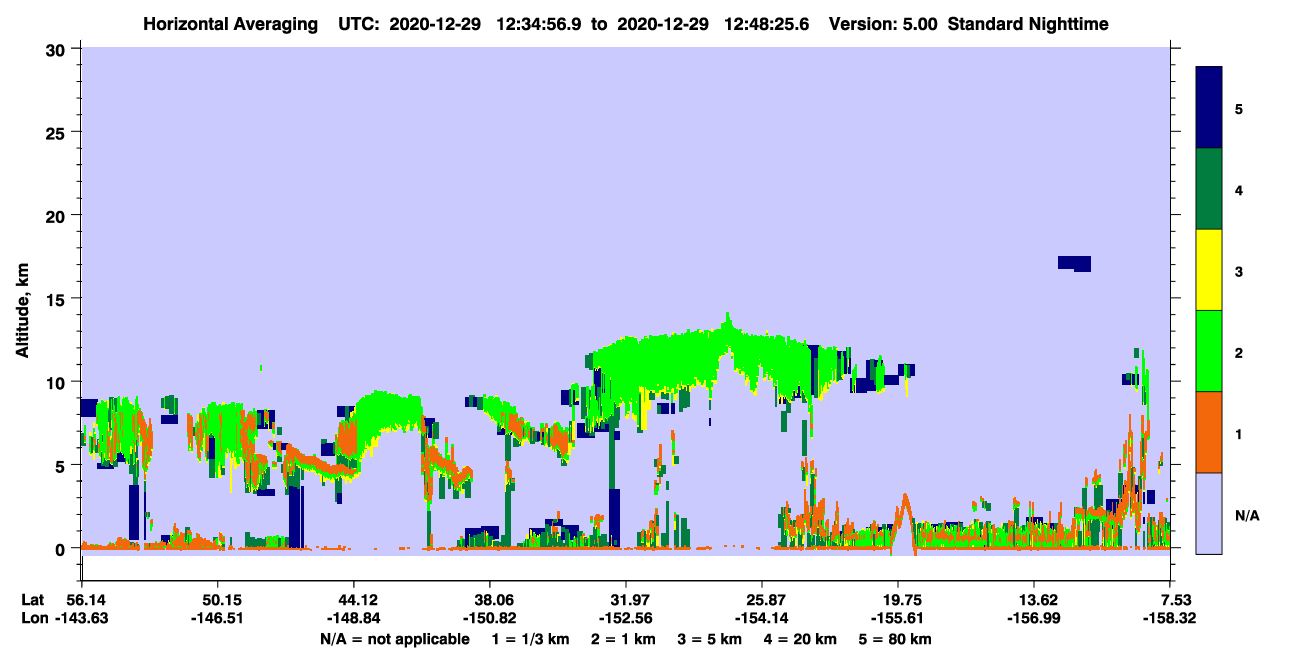The width and height of the screenshot is (1300, 667).
Task: Click the latitude value 44.12
Action: coord(353,600)
